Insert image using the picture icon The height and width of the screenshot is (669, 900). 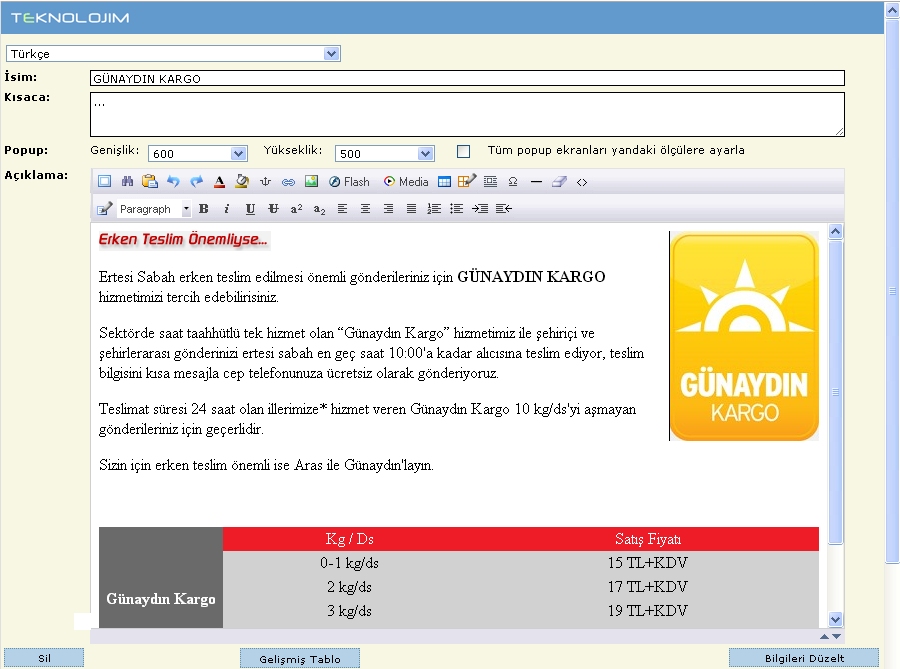coord(311,182)
